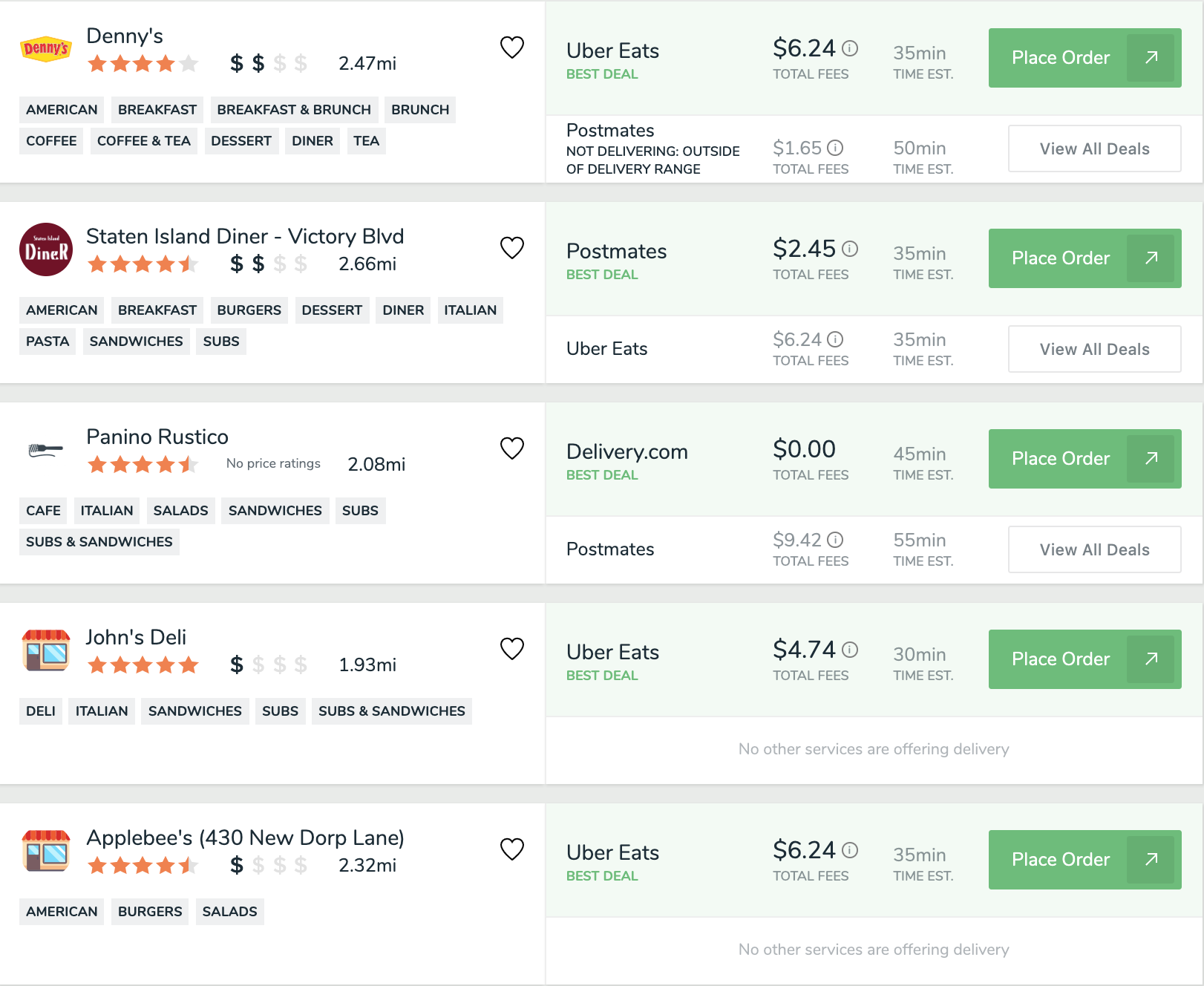1204x986 pixels.
Task: Show fee info for Applebee's $6.24
Action: pos(851,850)
